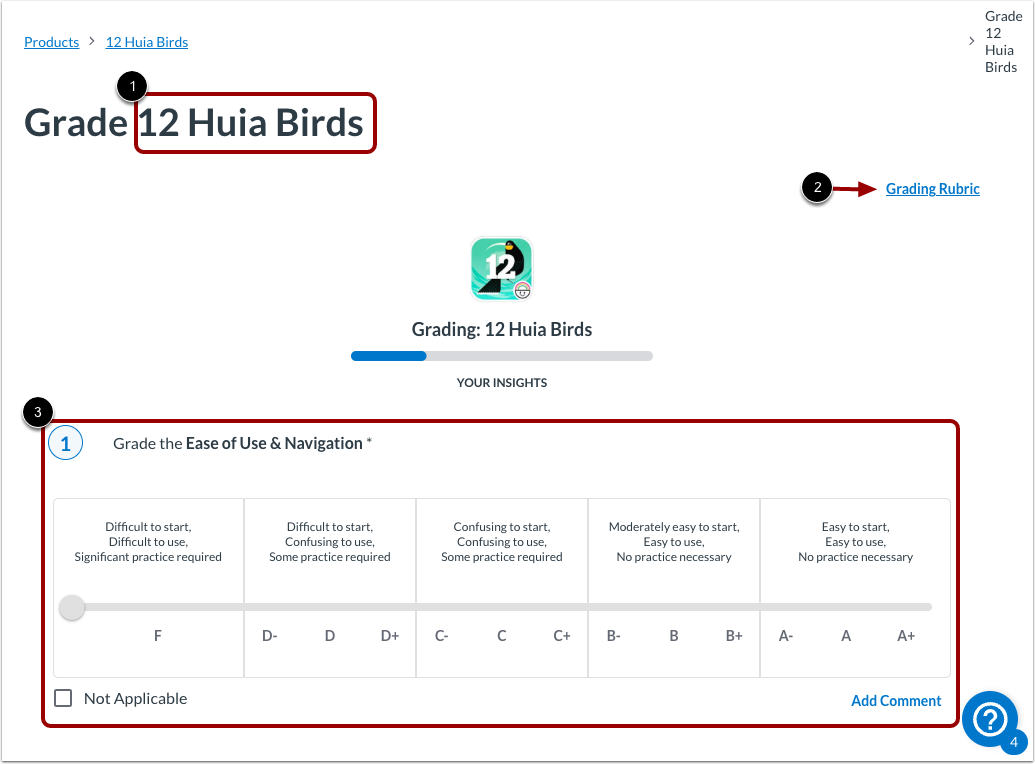Select the YOUR INSIGHTS section label
The width and height of the screenshot is (1035, 764).
click(x=501, y=382)
